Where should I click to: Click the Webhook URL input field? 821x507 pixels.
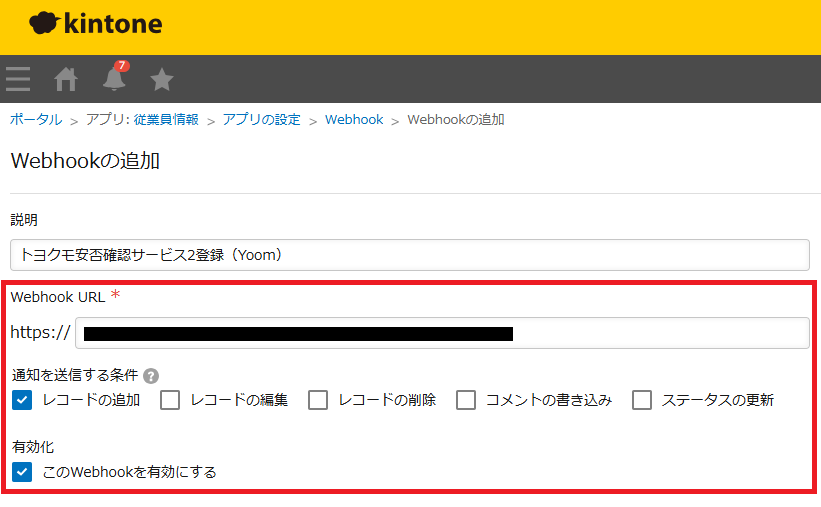tap(442, 333)
